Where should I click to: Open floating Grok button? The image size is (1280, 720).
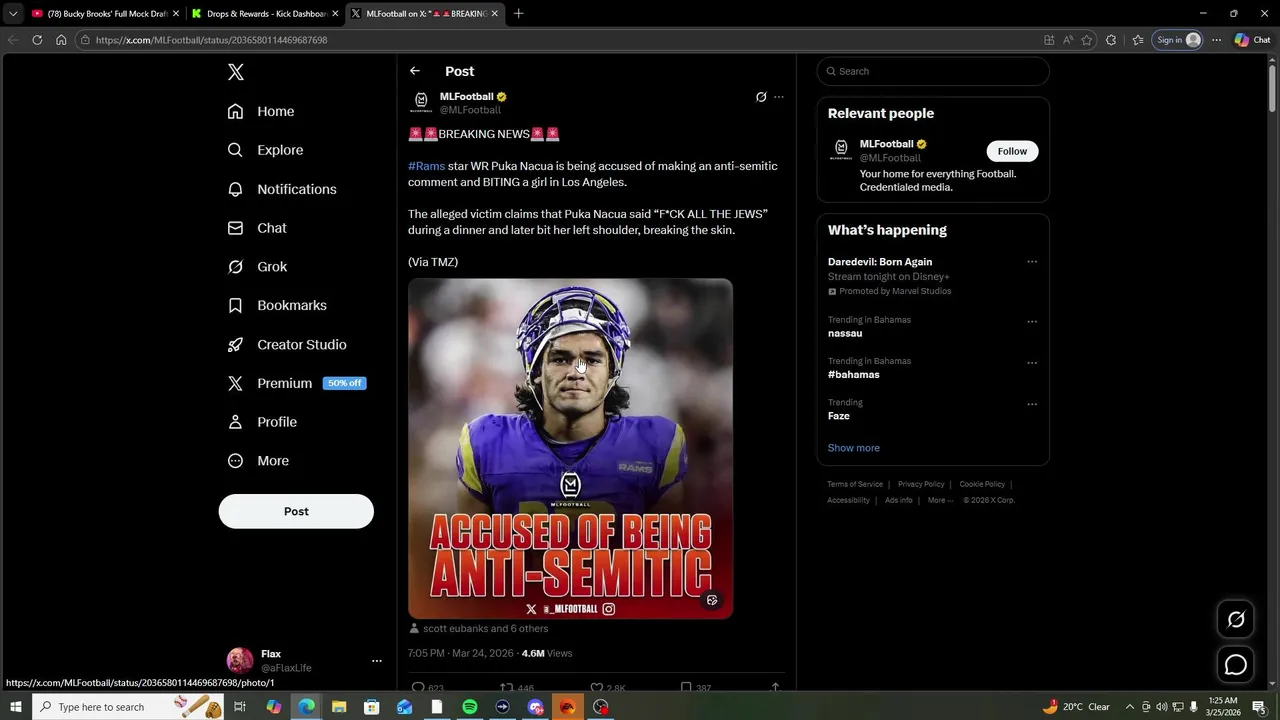(x=1236, y=619)
